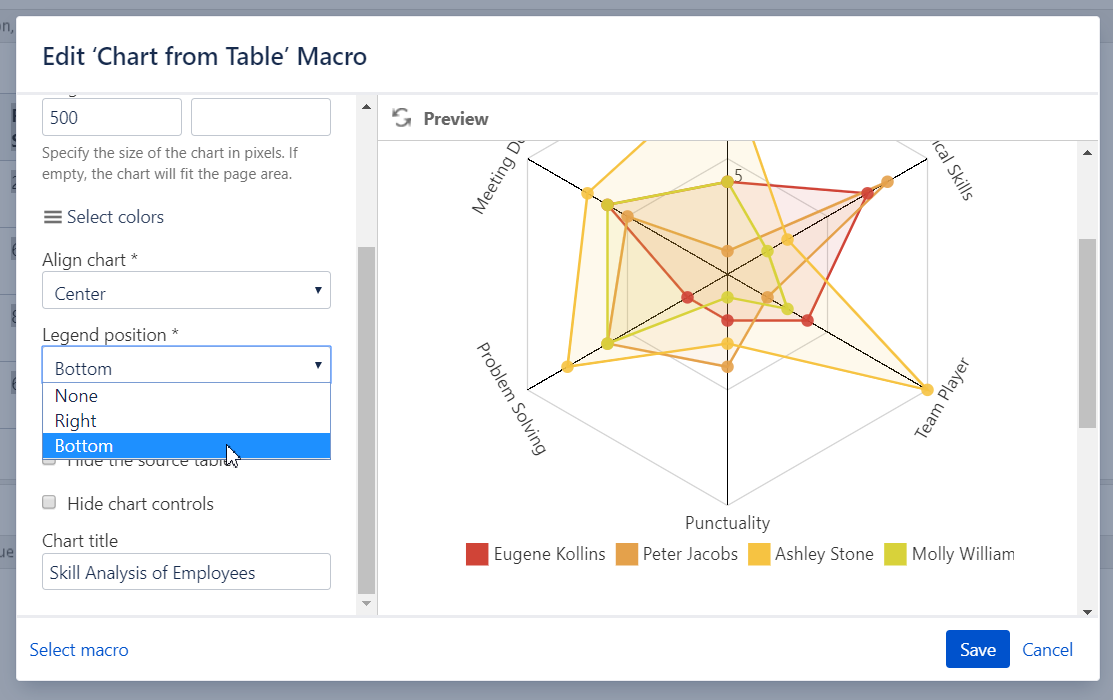1113x700 pixels.
Task: Click the Preview refresh icon
Action: point(401,118)
